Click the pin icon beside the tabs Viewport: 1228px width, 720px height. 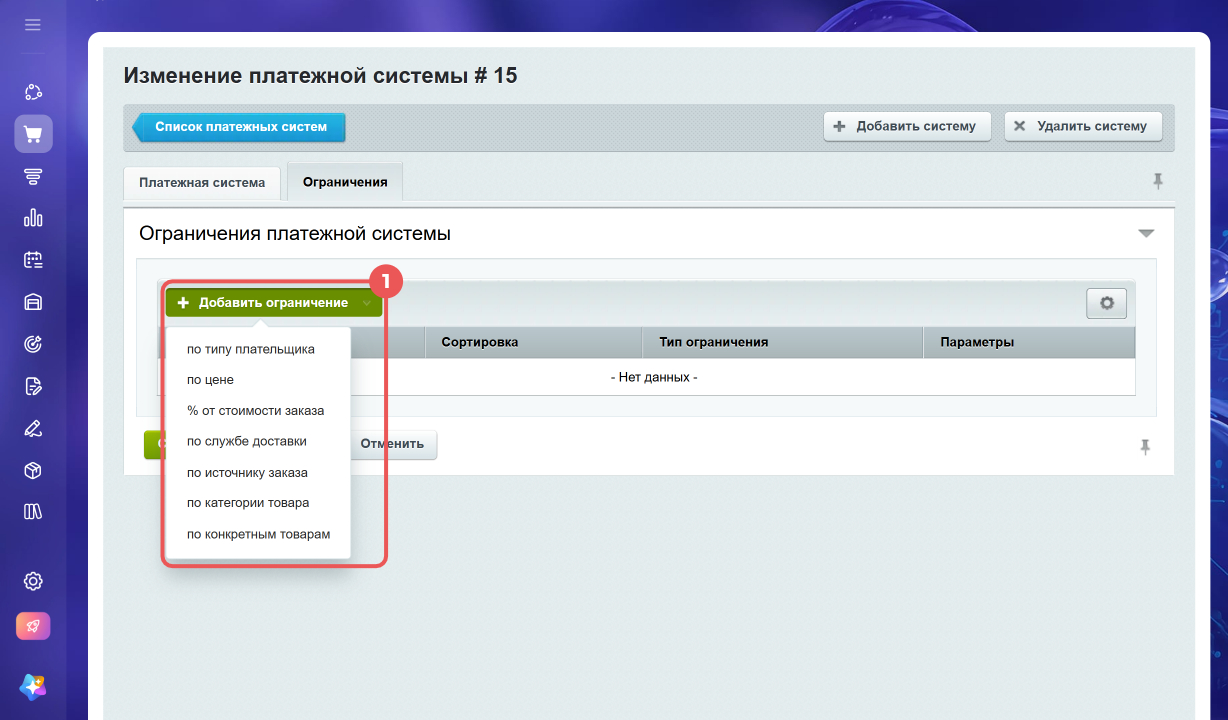1158,181
